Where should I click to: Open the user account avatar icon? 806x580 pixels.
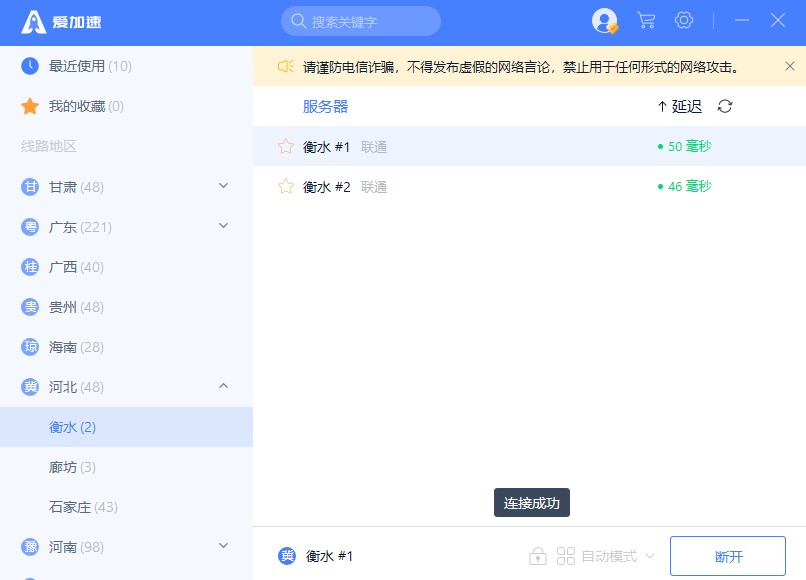(604, 21)
